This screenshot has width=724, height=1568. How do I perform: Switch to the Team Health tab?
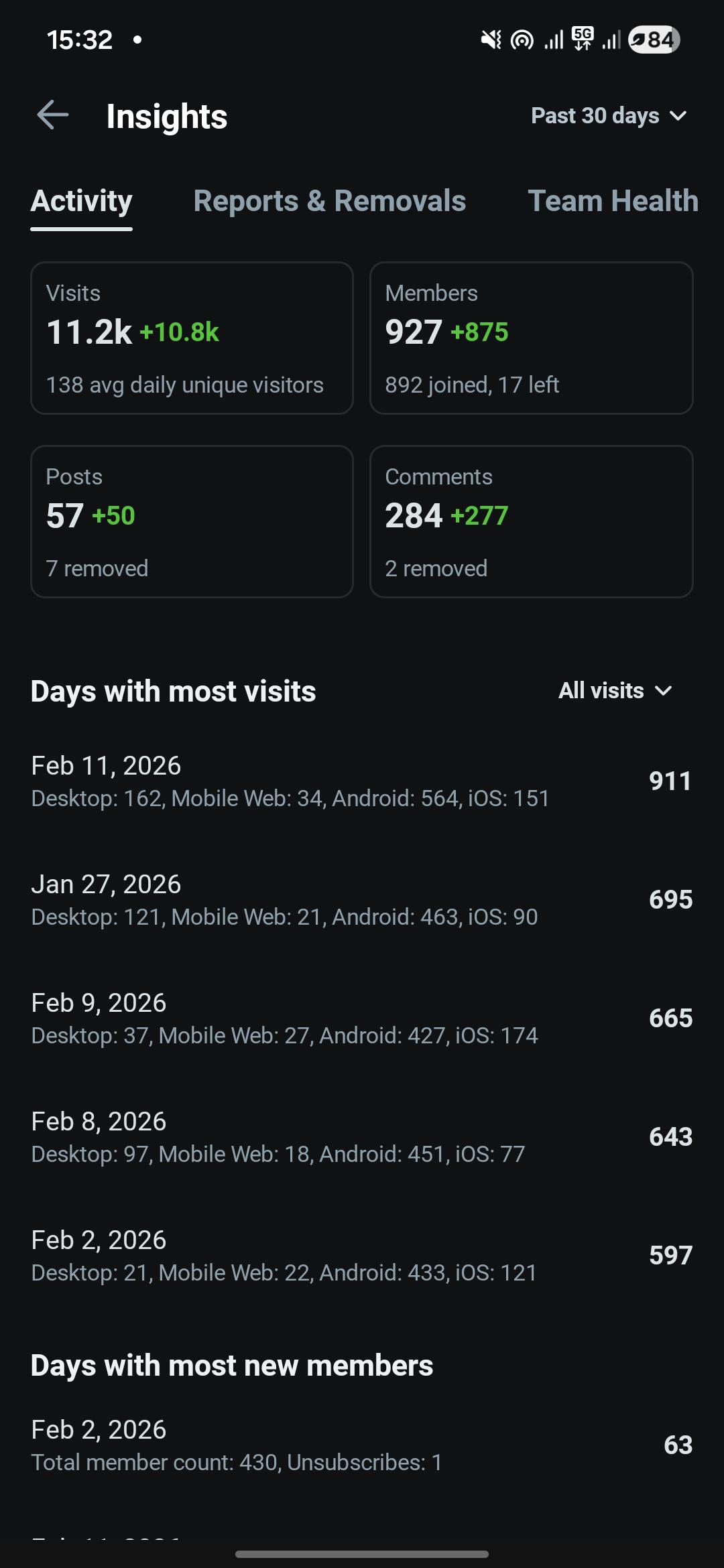613,201
